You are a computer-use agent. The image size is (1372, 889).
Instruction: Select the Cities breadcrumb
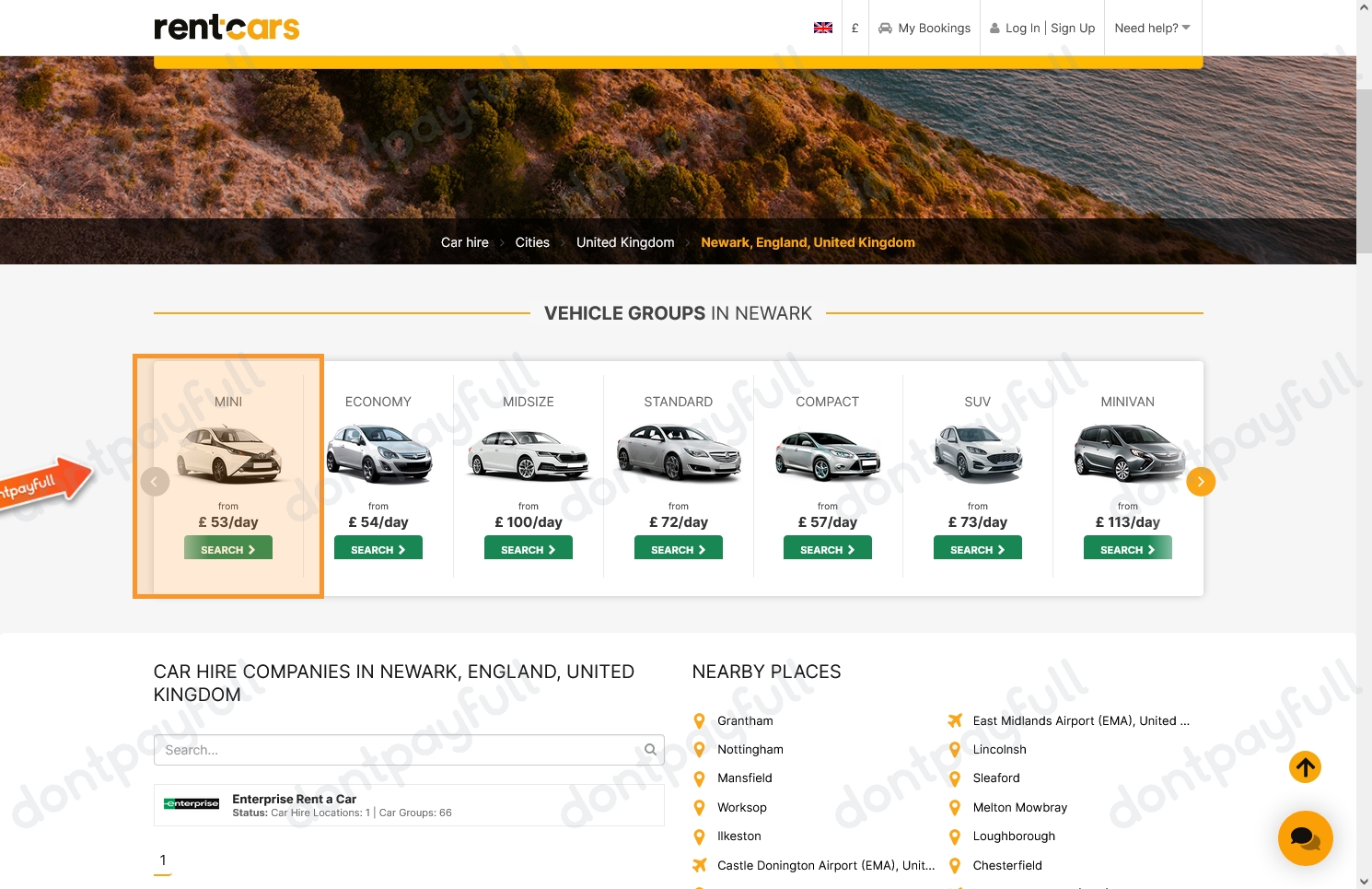[532, 241]
